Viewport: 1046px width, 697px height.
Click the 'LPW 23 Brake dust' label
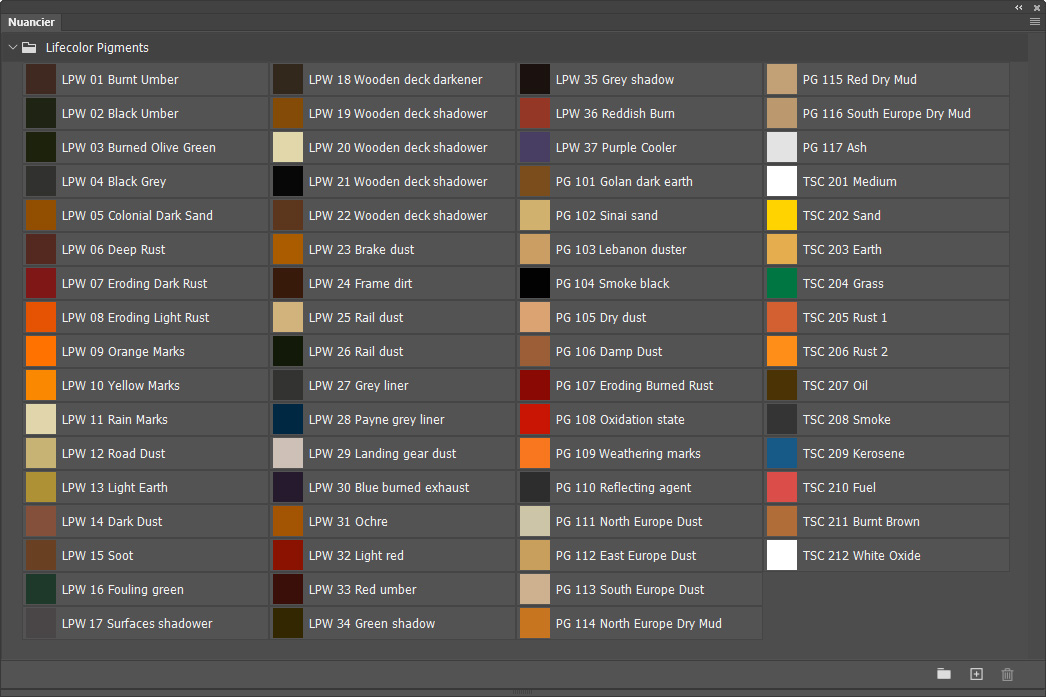coord(362,249)
